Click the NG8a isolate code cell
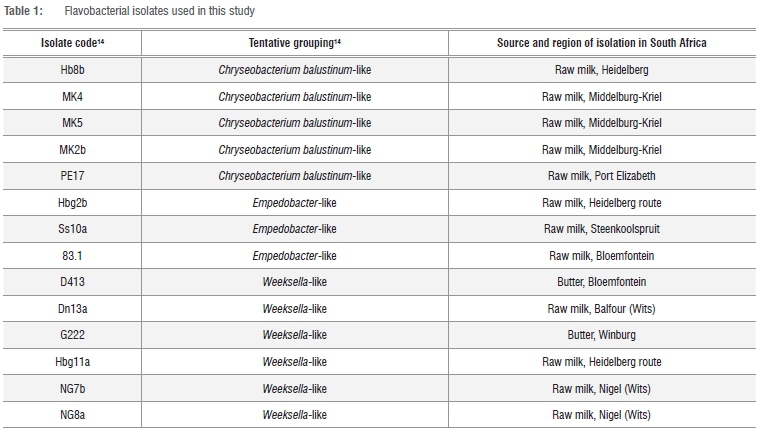Screen dimensions: 760x433 pos(72,414)
